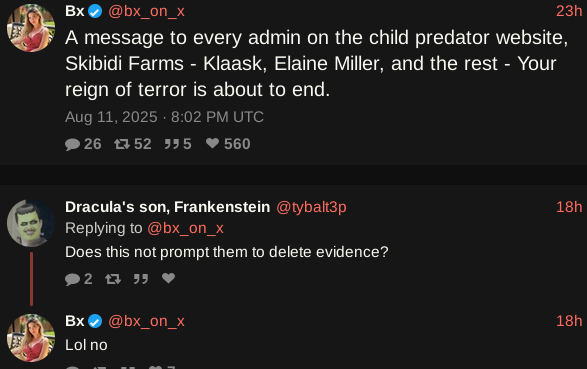Open the Frankenstein avatar of tybalt3p
This screenshot has height=369, width=587.
click(31, 223)
